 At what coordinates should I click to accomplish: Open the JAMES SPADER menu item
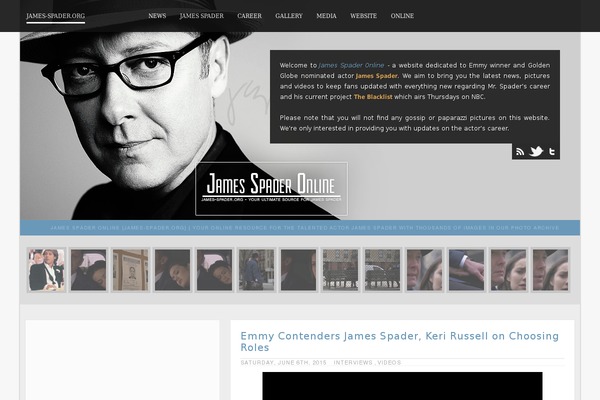[202, 16]
